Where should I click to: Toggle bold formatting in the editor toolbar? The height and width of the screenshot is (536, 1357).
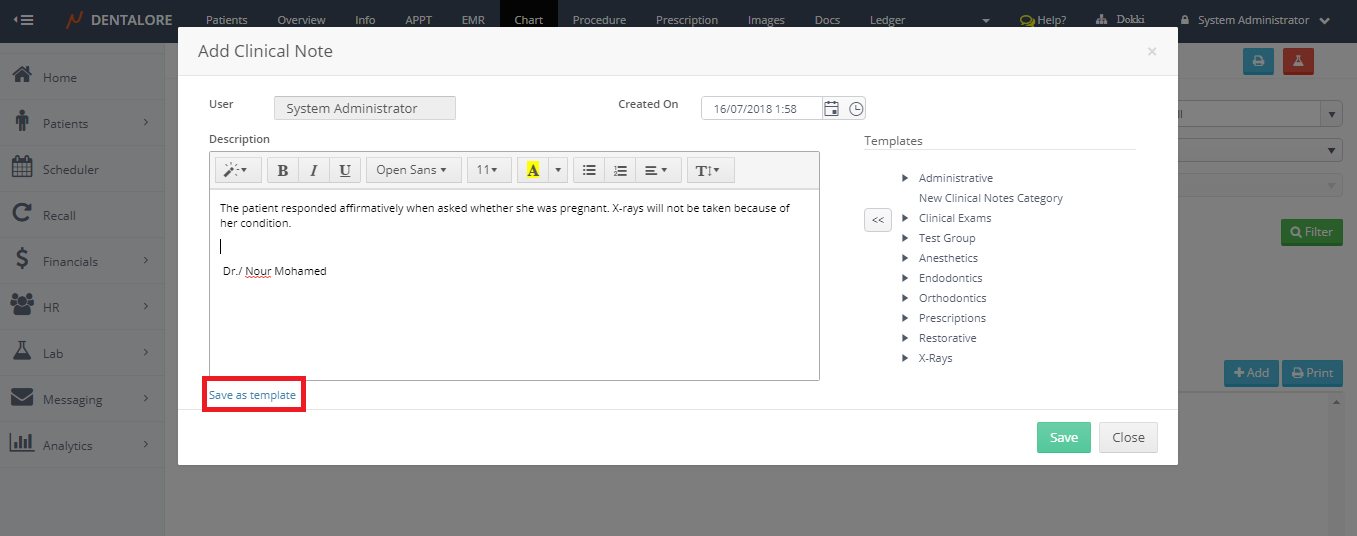[x=283, y=170]
